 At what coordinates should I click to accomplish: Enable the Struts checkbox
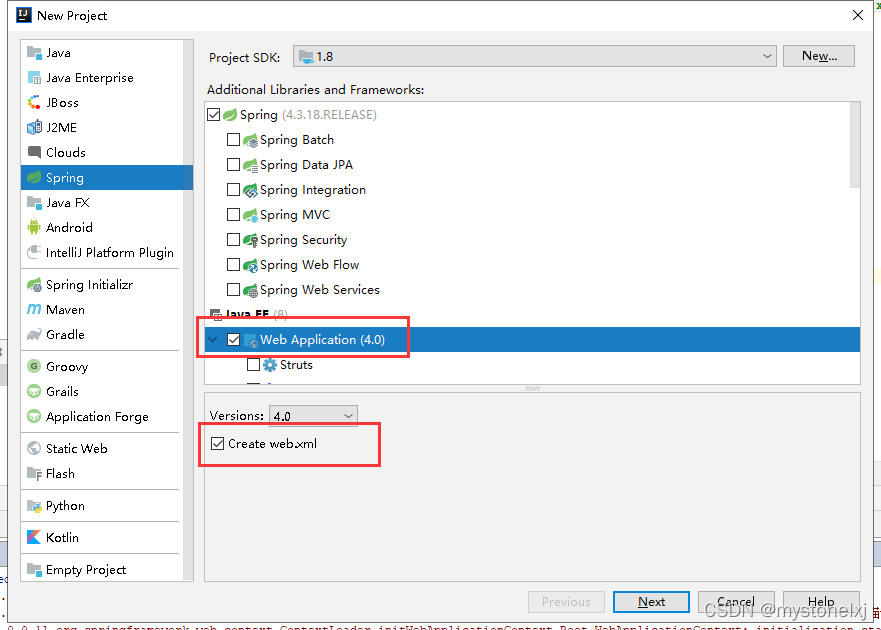click(x=253, y=365)
